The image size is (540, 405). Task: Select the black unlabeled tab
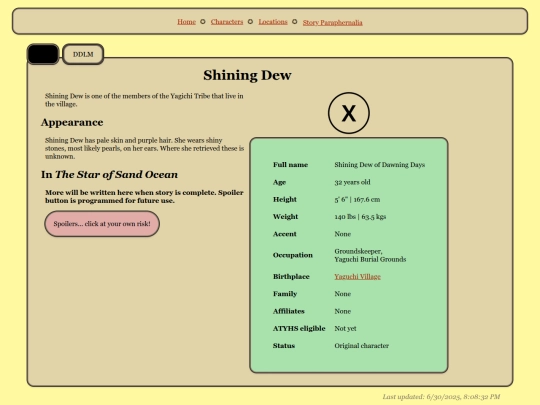point(43,54)
